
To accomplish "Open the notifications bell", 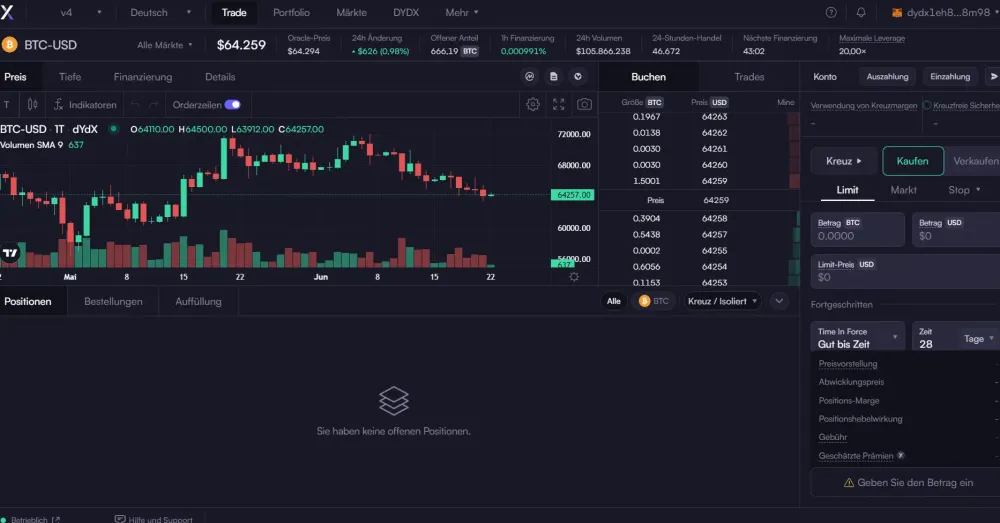I will click(861, 12).
